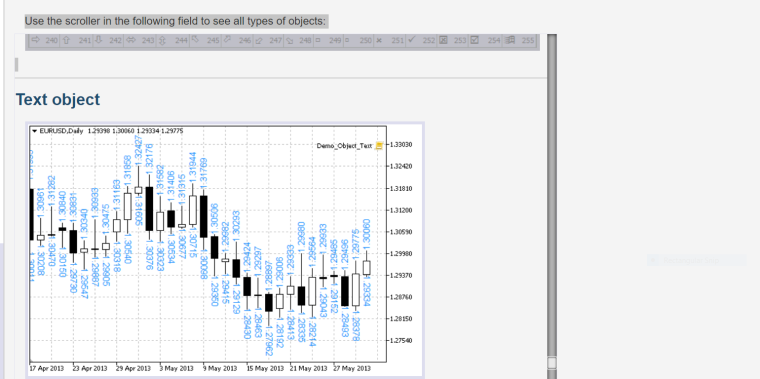
Task: Click the down-right diagonal arrow beside 248
Action: click(290, 41)
